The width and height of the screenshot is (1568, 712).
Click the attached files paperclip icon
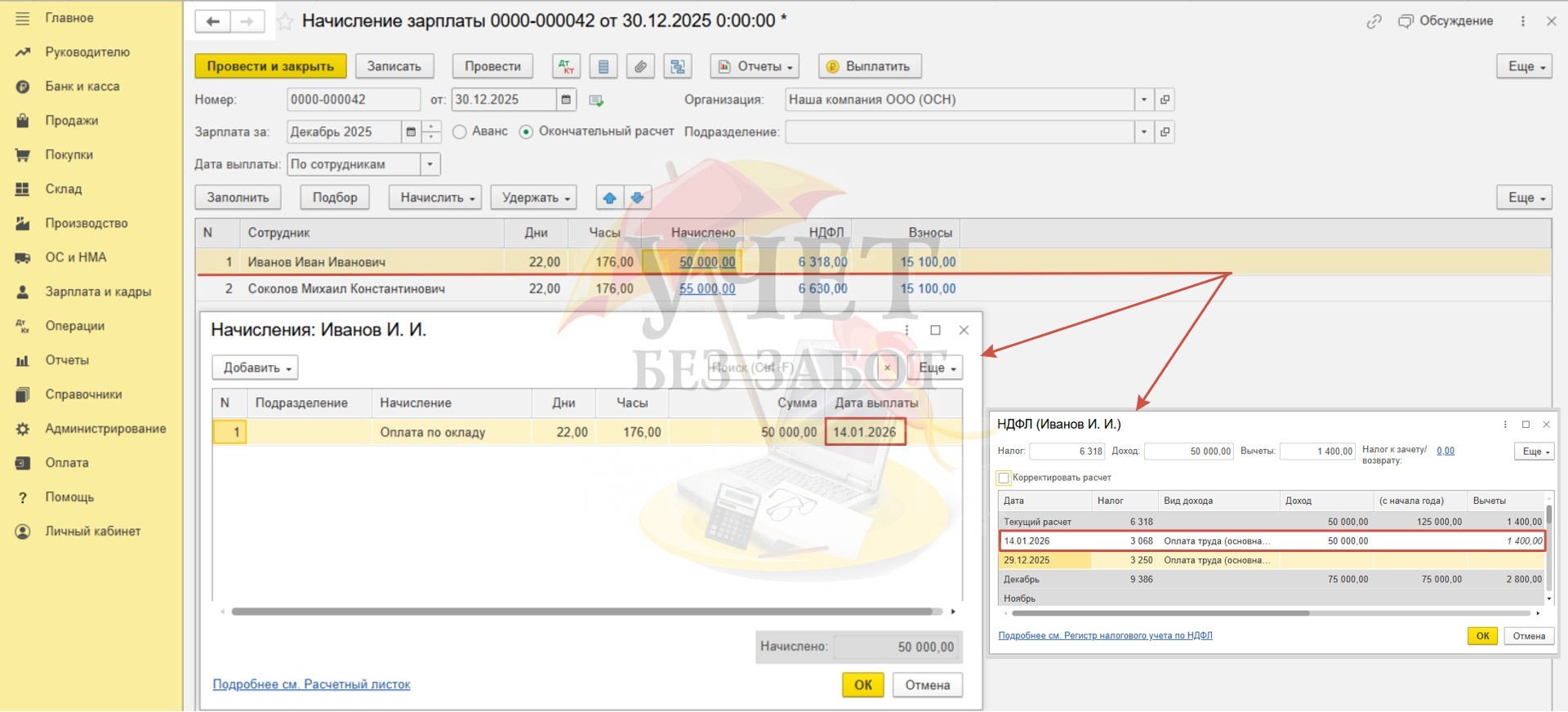tap(640, 67)
